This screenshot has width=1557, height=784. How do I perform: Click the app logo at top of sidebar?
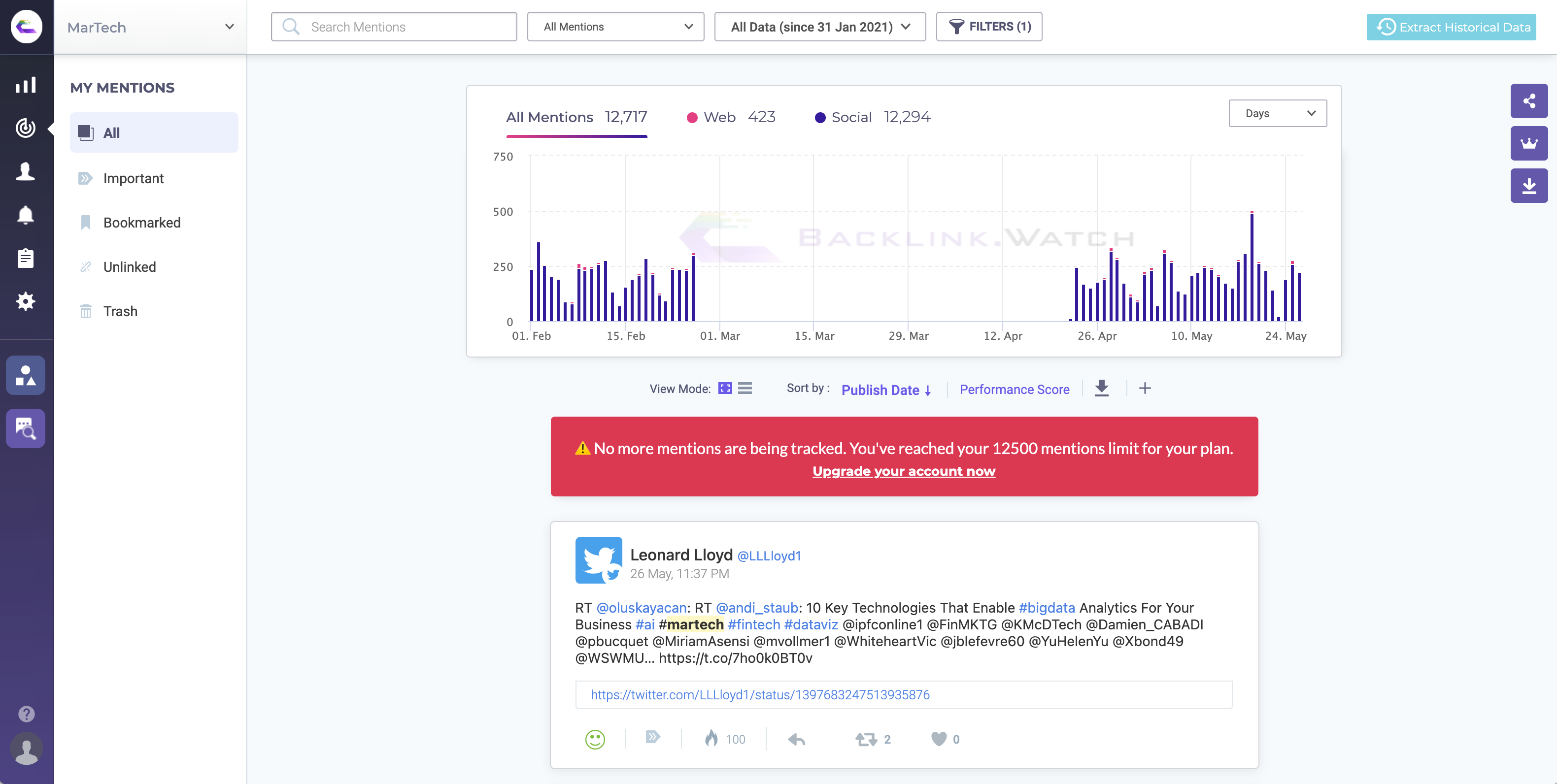click(x=27, y=27)
